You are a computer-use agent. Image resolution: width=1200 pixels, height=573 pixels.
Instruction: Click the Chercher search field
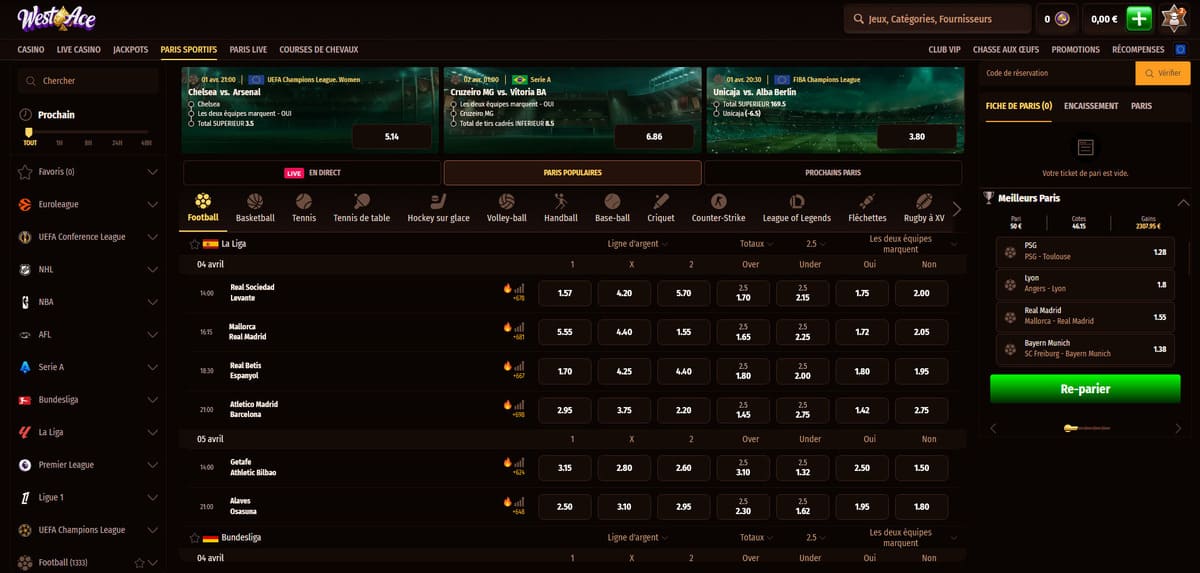coord(89,81)
